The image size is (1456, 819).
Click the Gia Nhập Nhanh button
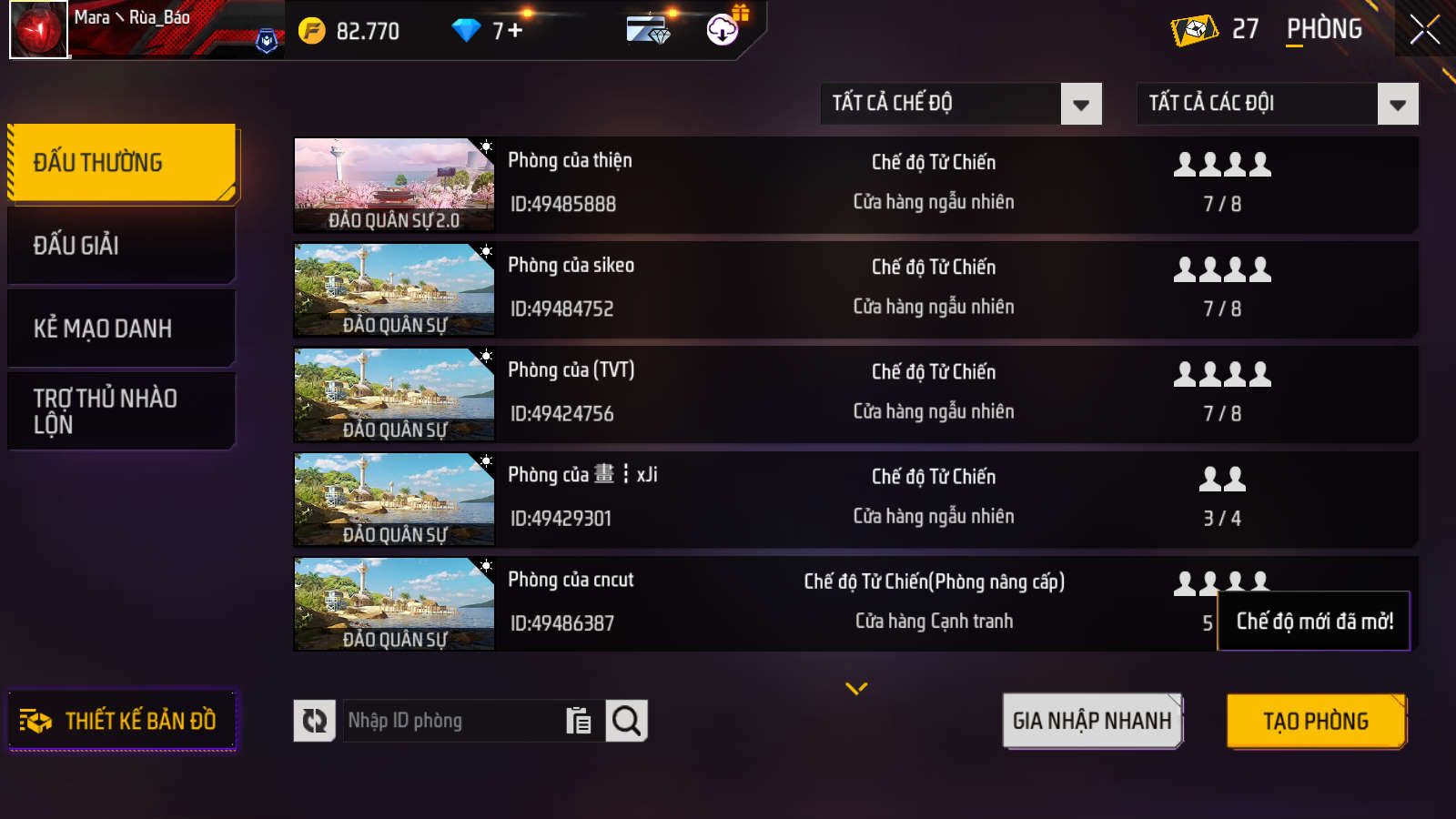click(1092, 721)
